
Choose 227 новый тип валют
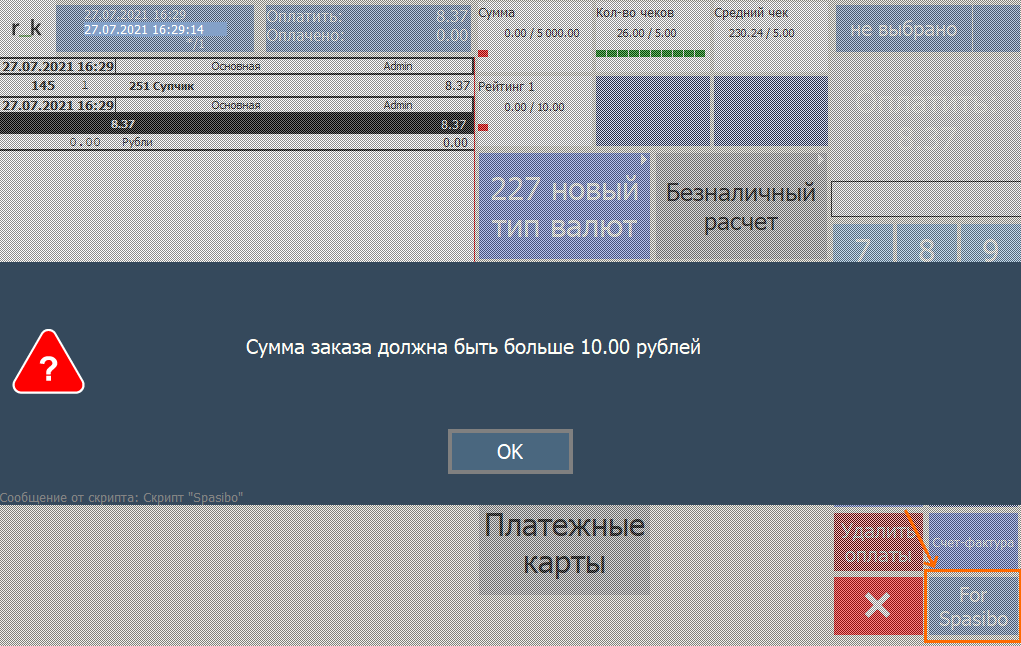(564, 207)
